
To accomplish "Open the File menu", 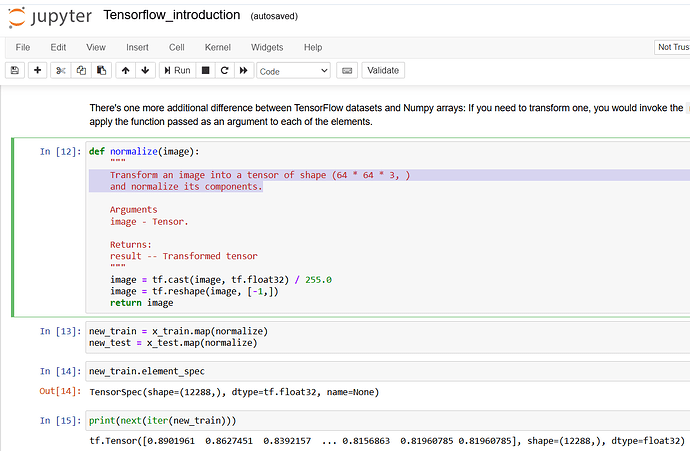I will click(23, 47).
